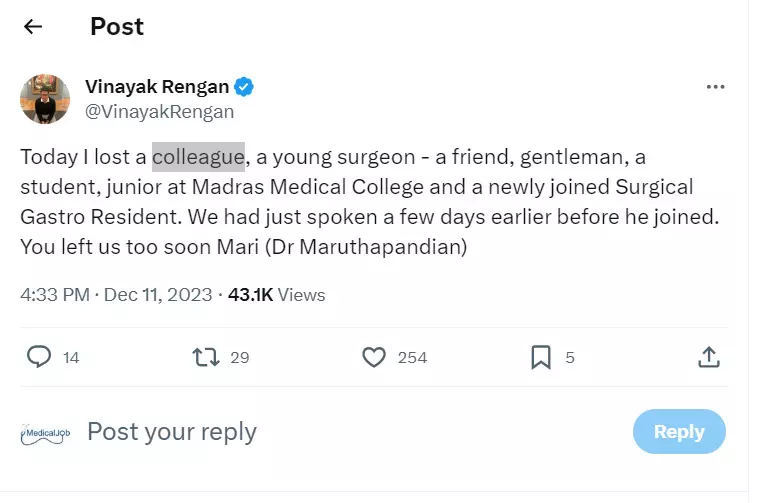This screenshot has height=503, width=761.
Task: Open the @VinayakRengan handle link
Action: click(159, 112)
